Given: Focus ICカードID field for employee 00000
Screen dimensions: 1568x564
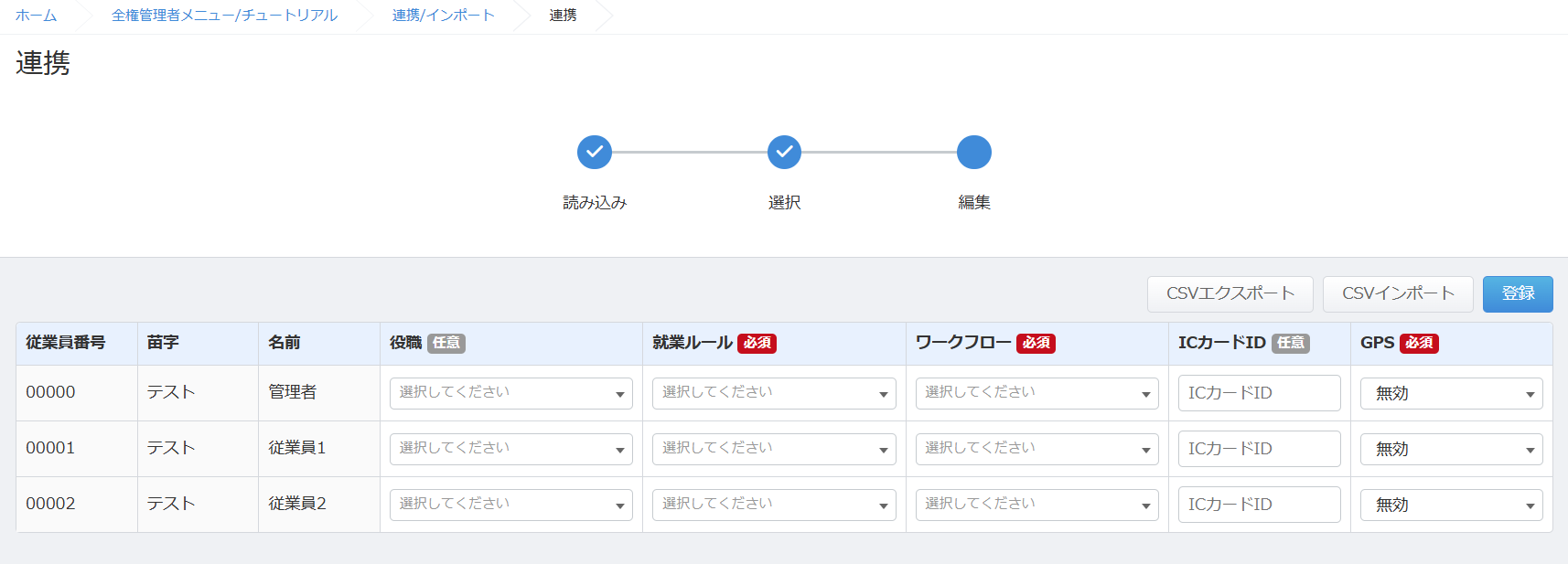Looking at the screenshot, I should pyautogui.click(x=1259, y=393).
